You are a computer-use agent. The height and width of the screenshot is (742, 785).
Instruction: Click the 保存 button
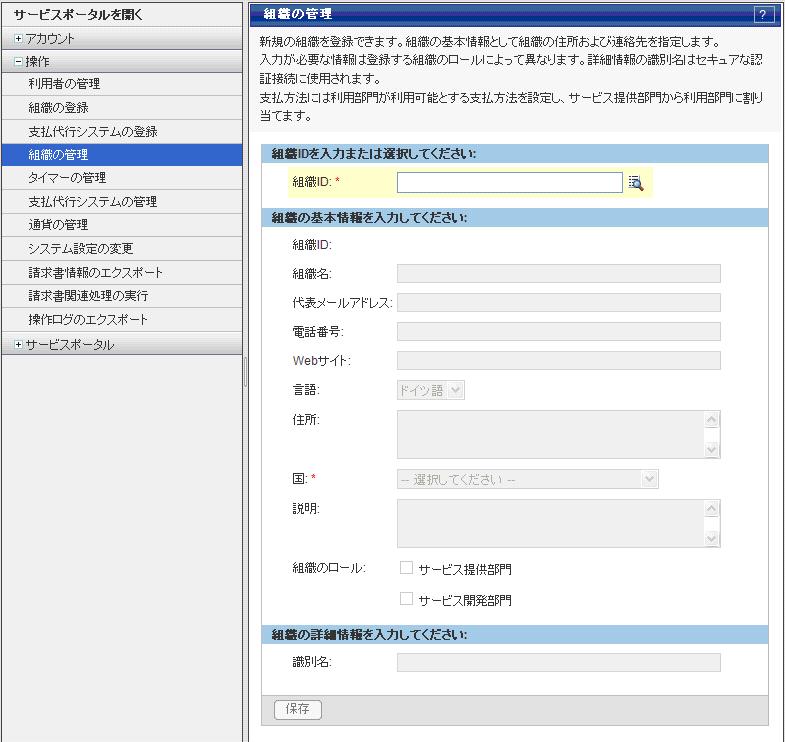[x=297, y=709]
